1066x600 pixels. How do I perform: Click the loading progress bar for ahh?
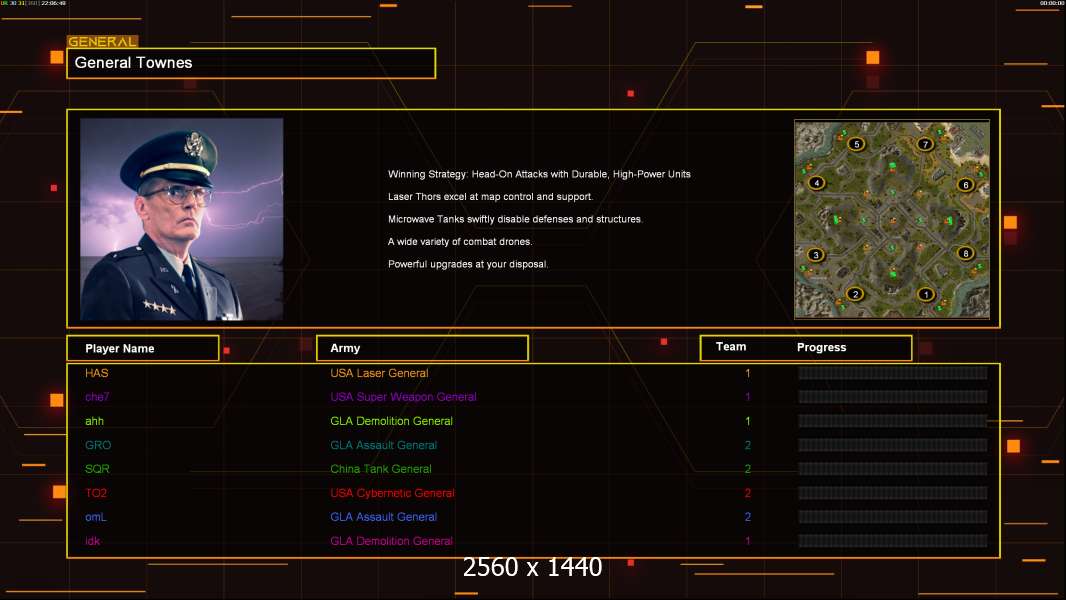click(x=893, y=421)
